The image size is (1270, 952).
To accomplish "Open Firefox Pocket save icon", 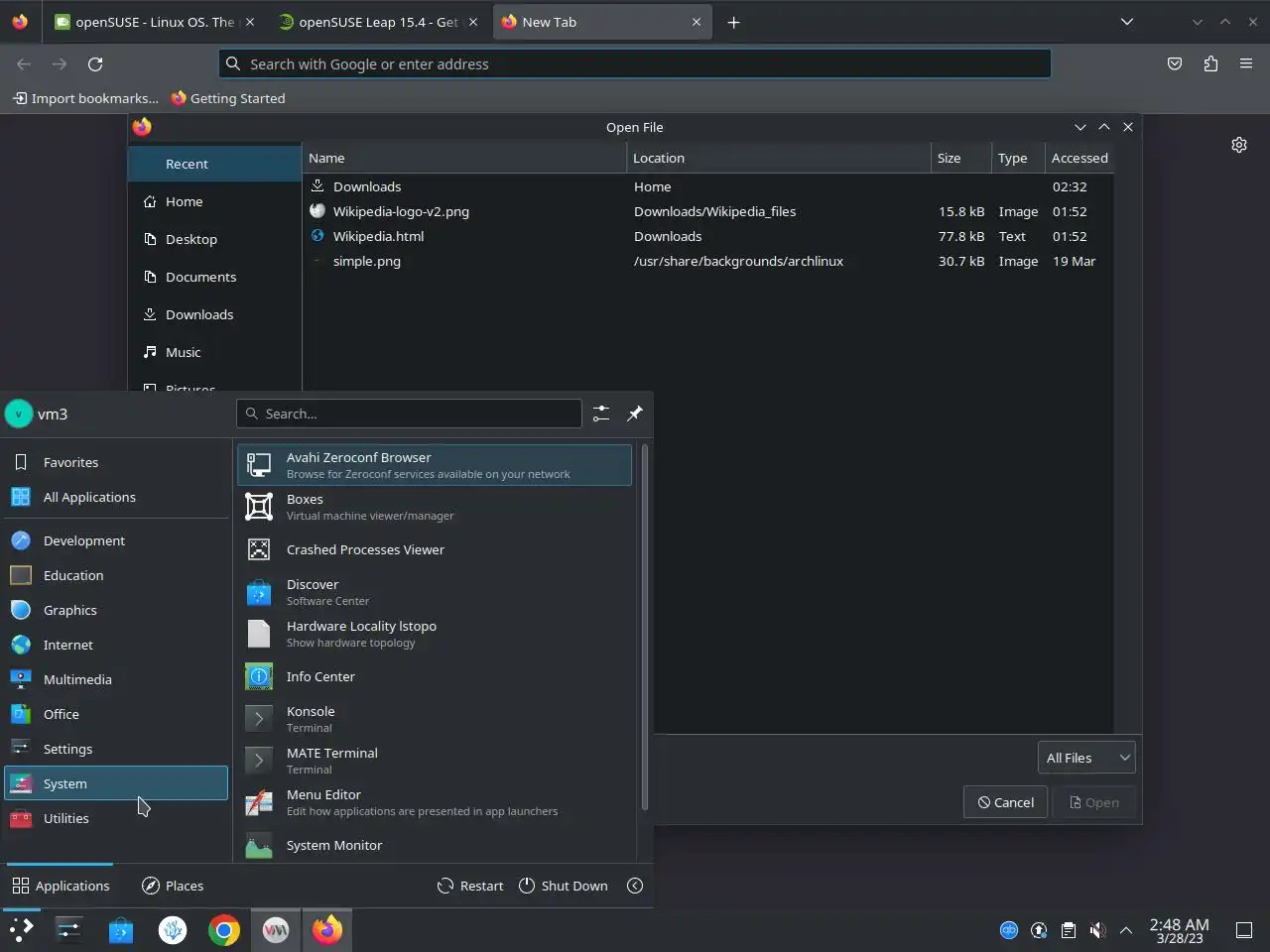I will [1175, 63].
